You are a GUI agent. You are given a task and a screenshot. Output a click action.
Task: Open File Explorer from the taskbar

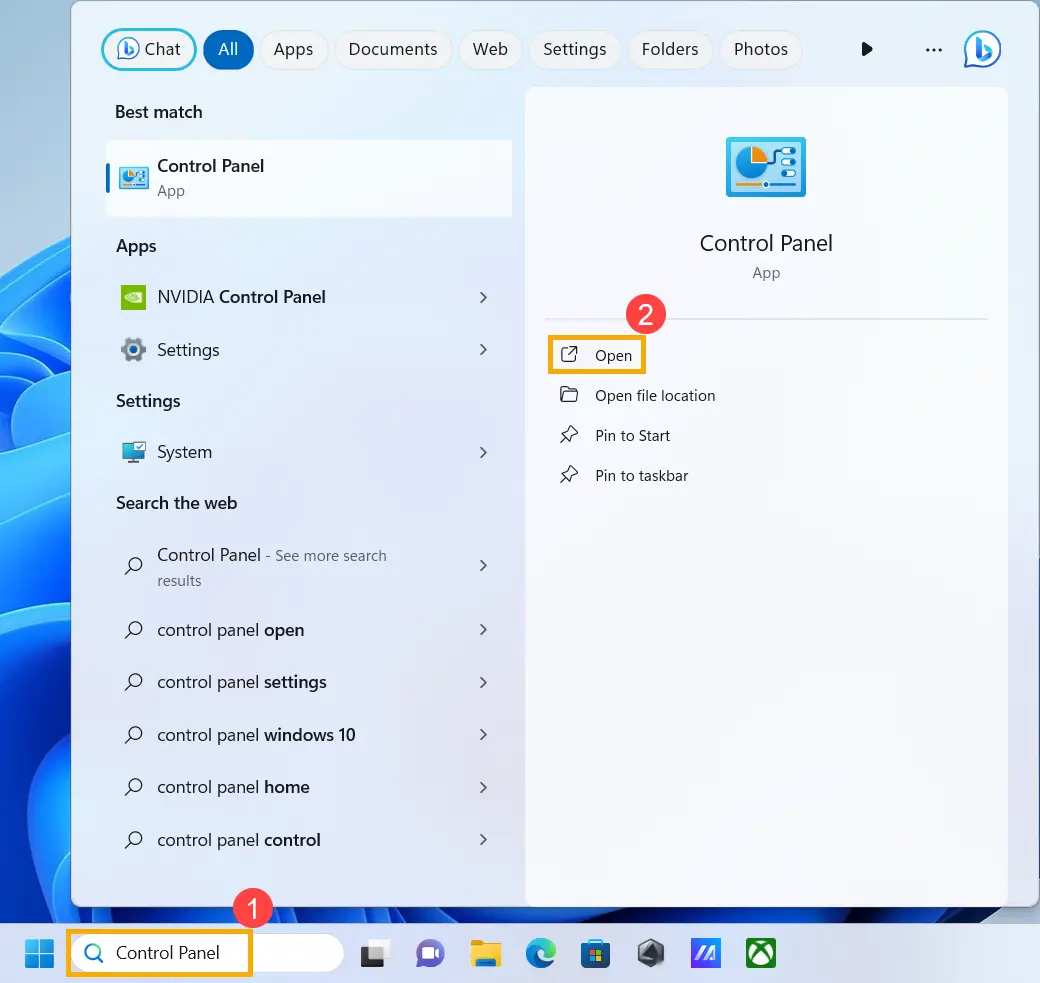pyautogui.click(x=485, y=954)
